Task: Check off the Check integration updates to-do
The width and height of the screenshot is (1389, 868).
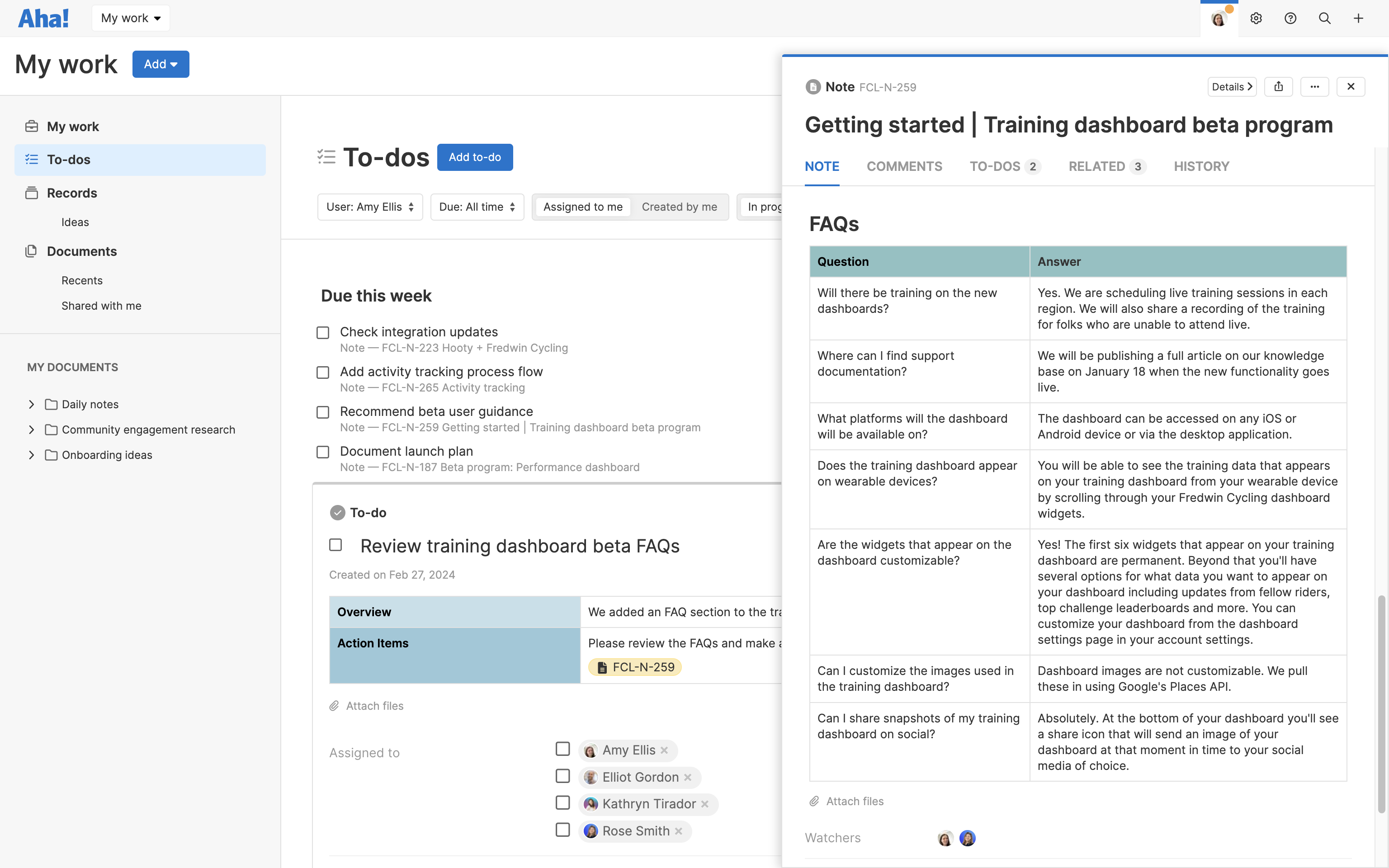Action: tap(323, 332)
